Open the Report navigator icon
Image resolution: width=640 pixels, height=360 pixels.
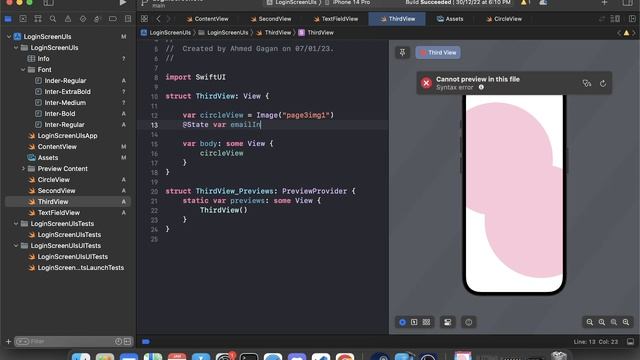(128, 19)
